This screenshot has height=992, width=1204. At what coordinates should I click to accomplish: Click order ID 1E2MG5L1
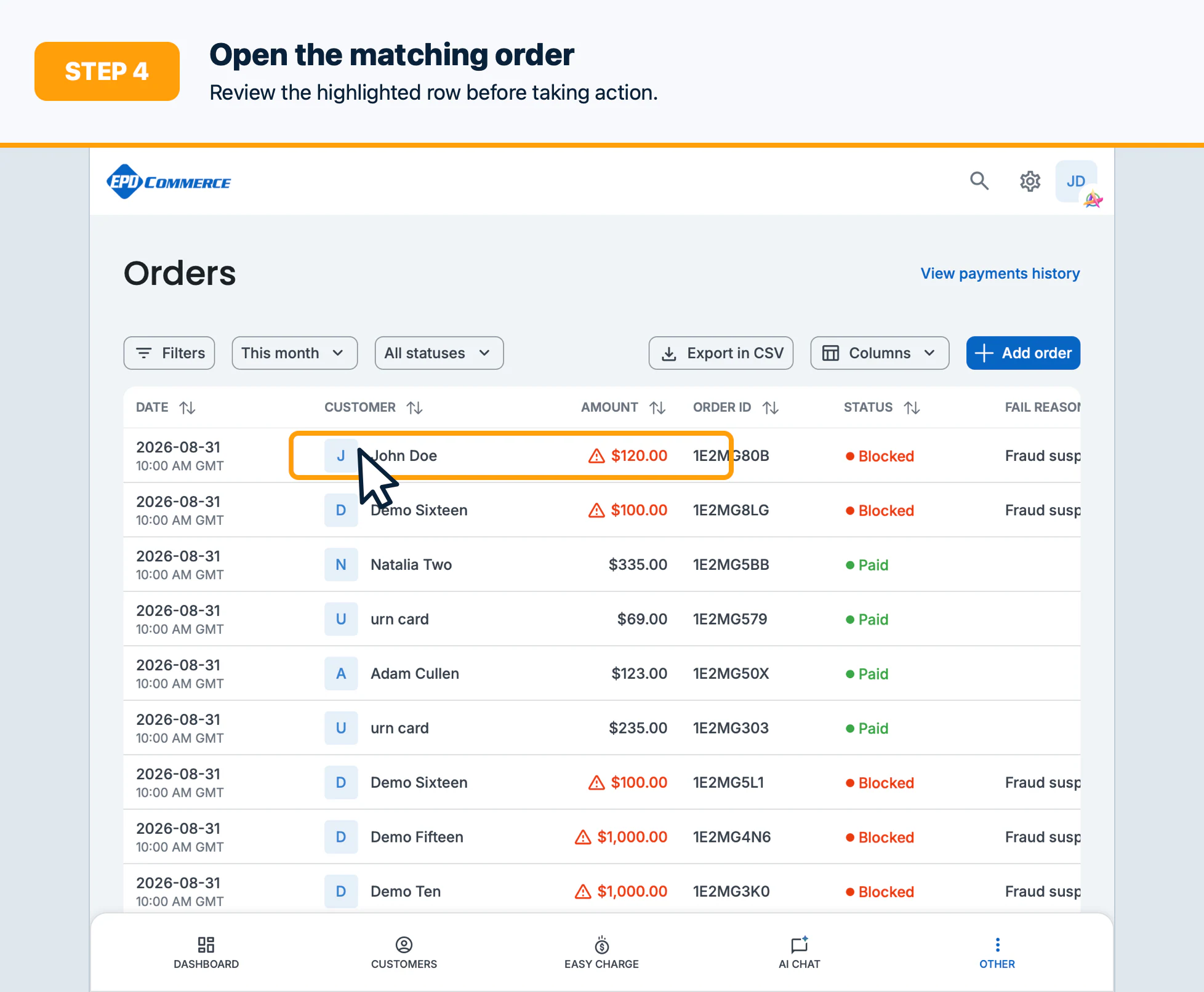pos(728,783)
